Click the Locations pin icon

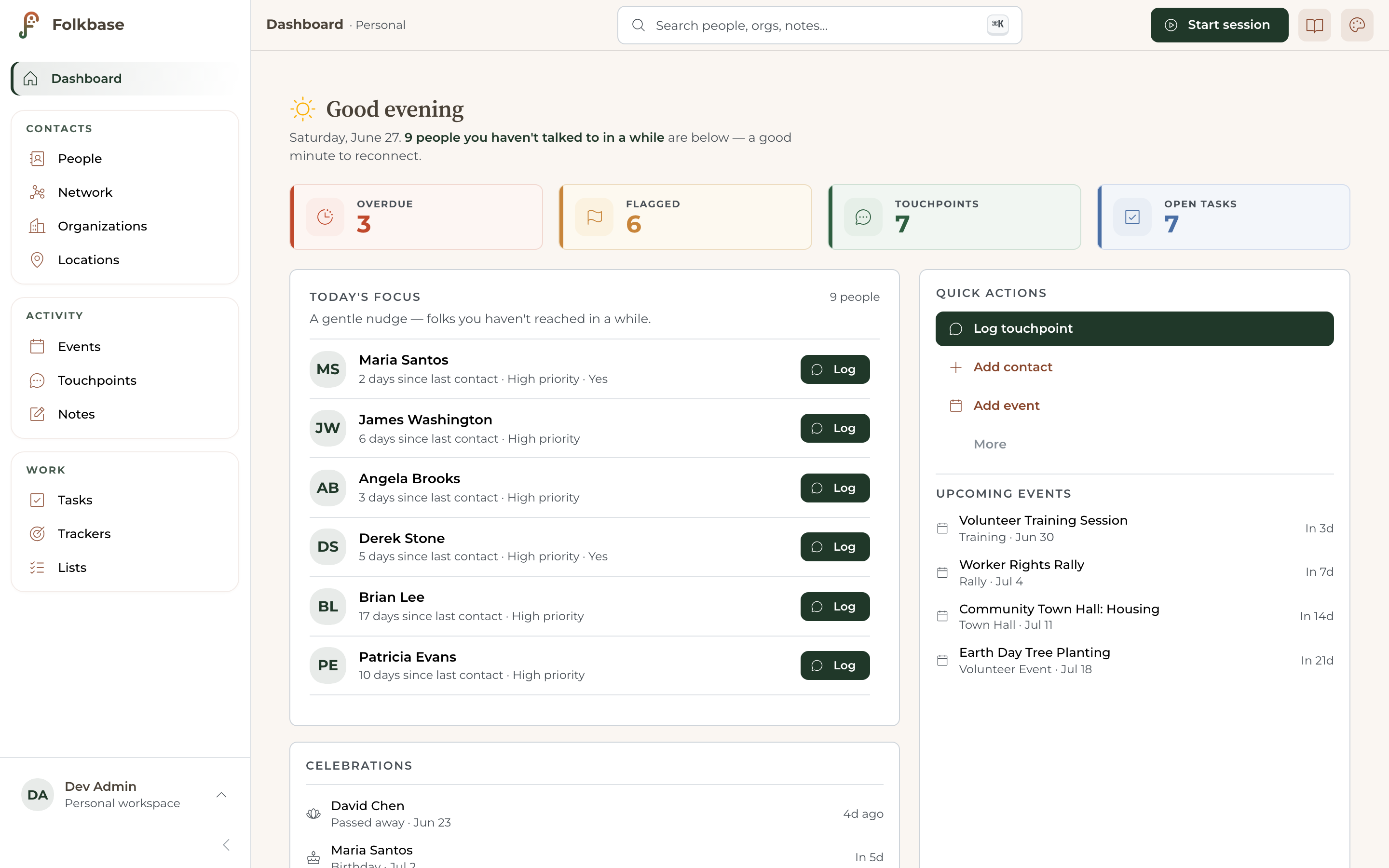[37, 260]
